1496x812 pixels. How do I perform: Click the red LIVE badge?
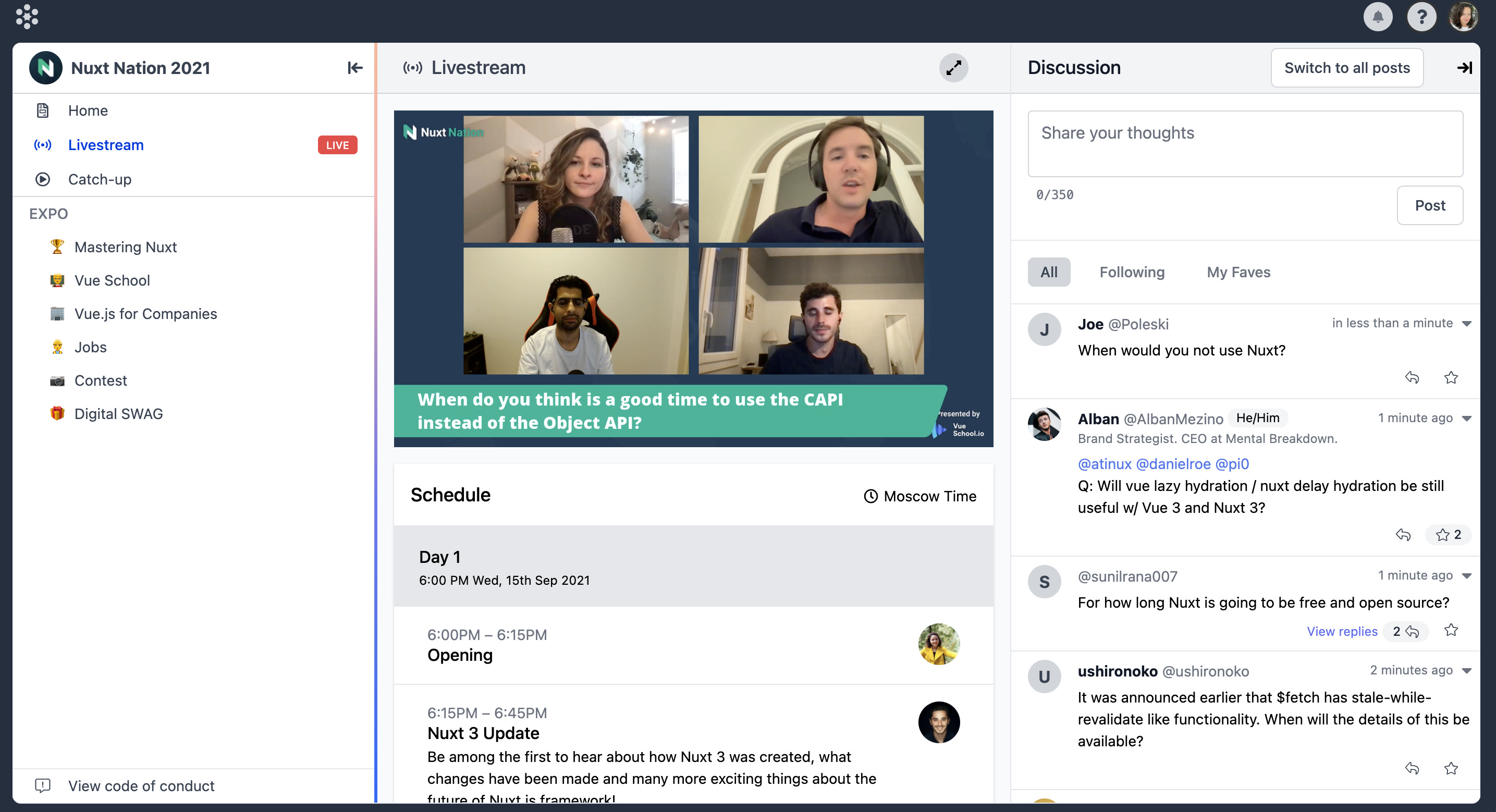(x=337, y=144)
